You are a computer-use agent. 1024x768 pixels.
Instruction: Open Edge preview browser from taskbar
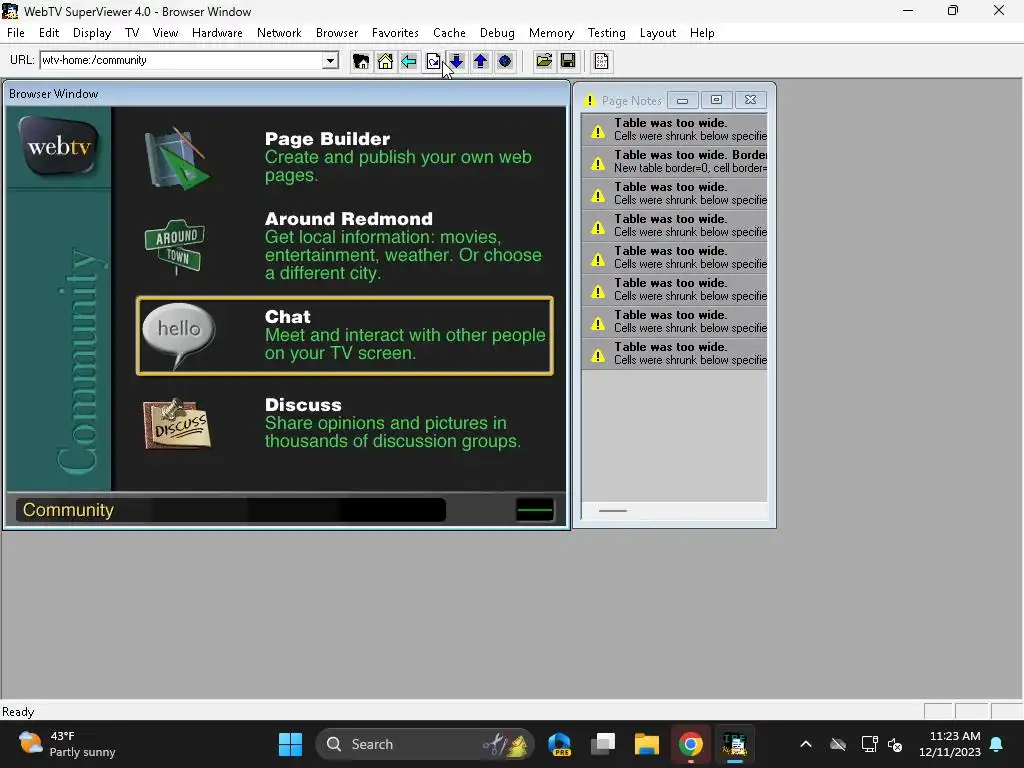click(x=560, y=744)
